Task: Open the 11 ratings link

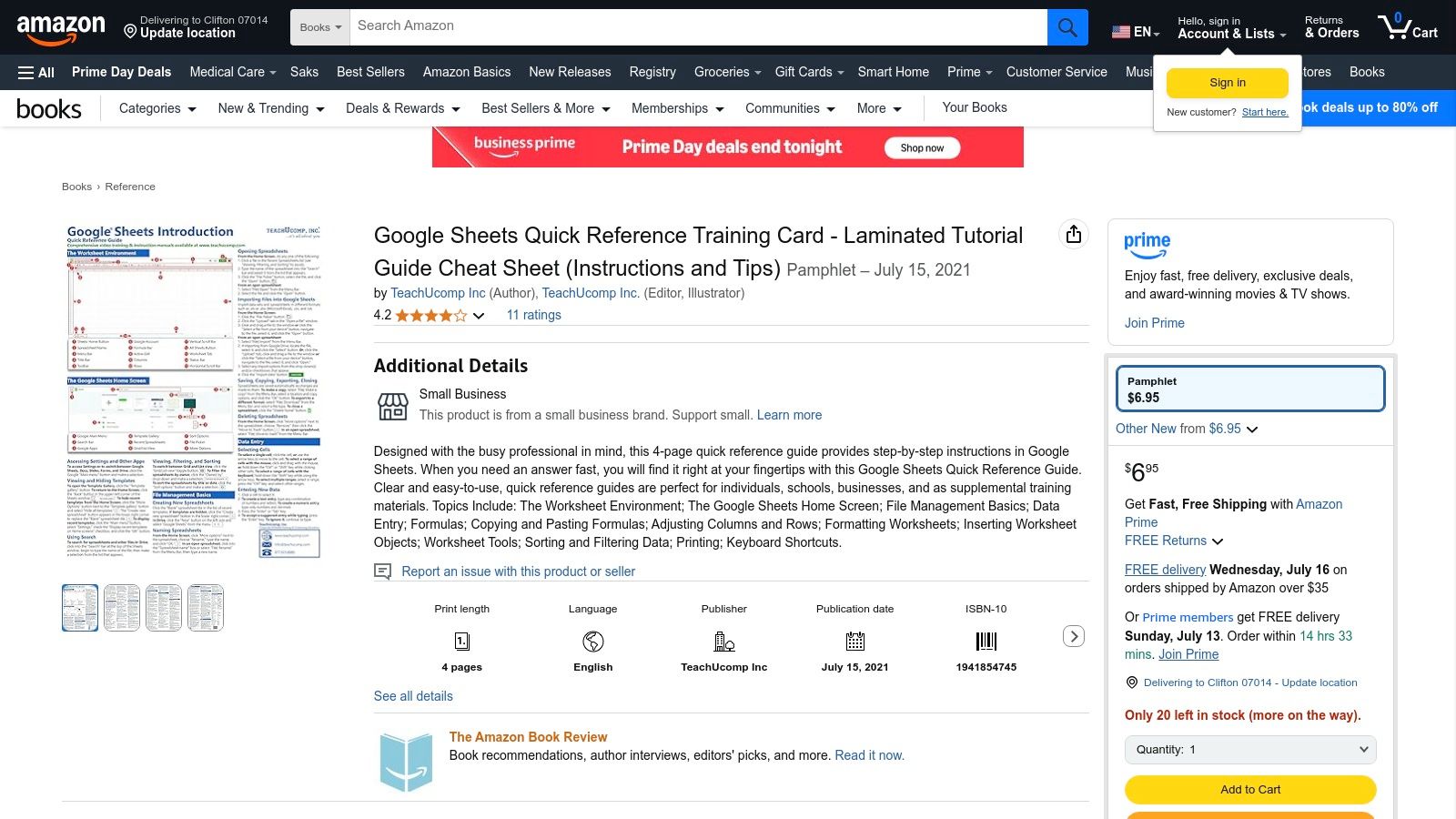Action: coord(534,315)
